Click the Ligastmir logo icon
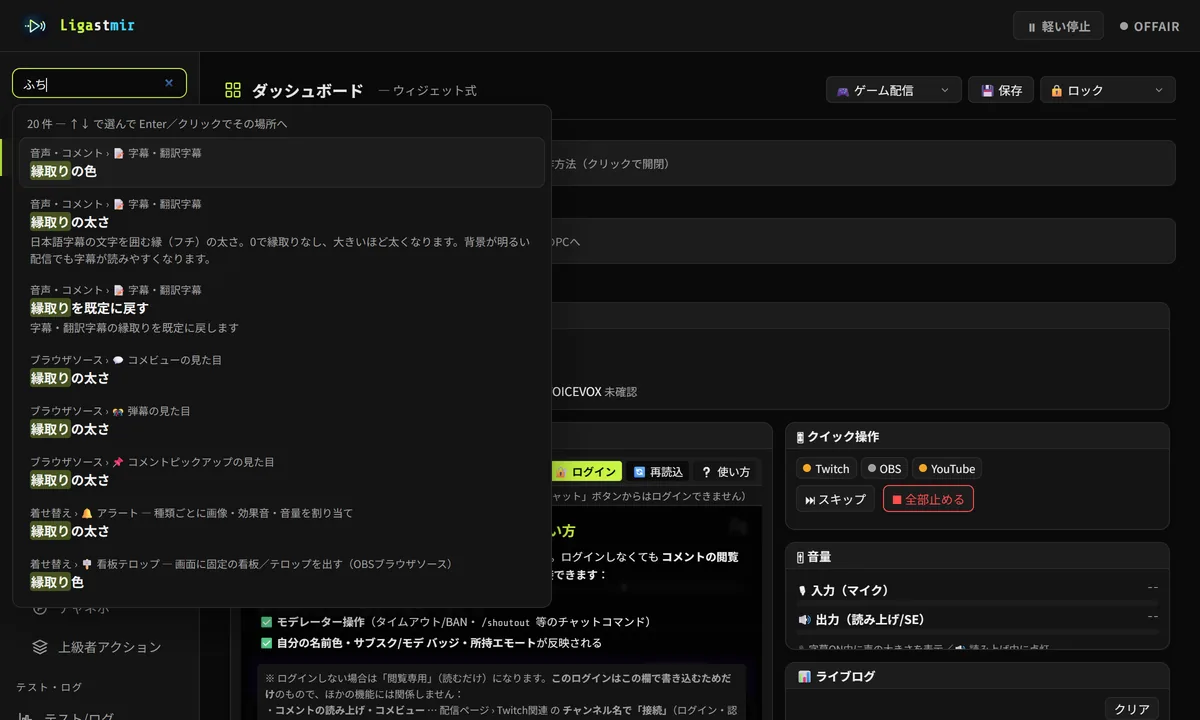This screenshot has height=720, width=1200. [36, 26]
